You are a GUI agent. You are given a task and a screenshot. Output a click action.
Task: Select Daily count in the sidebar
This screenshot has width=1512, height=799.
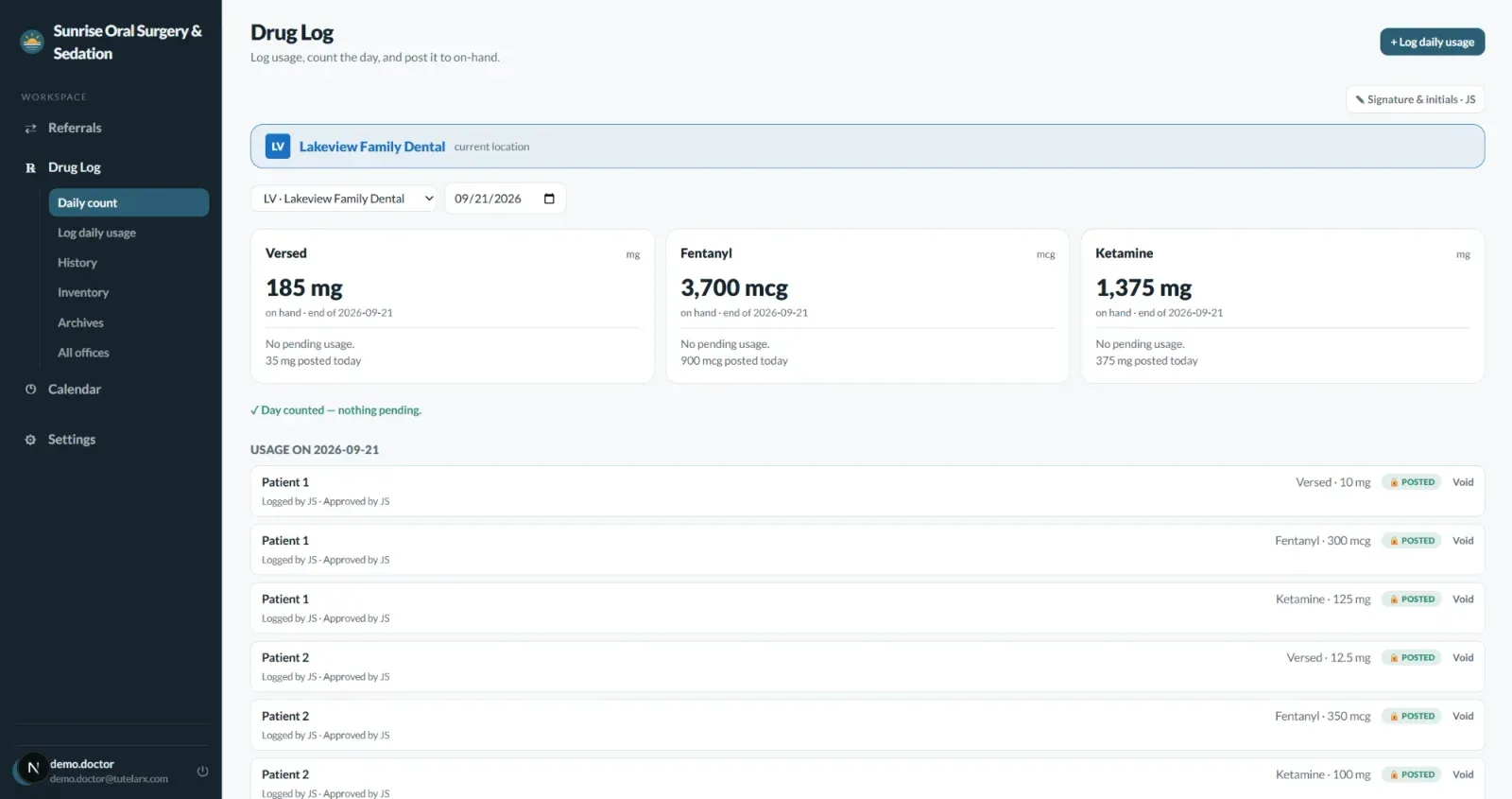tap(129, 202)
